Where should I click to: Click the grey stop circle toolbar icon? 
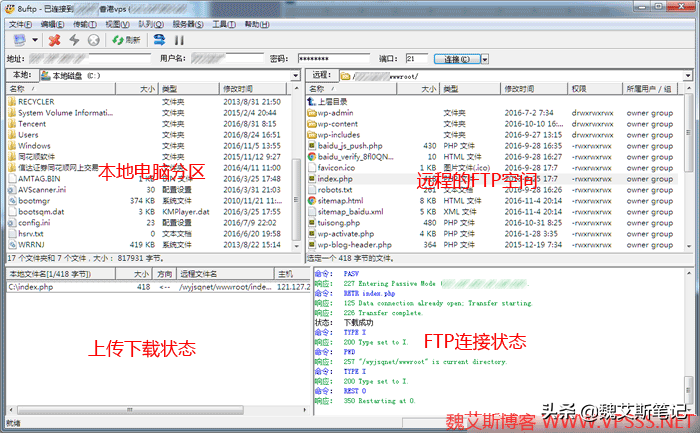[93, 40]
